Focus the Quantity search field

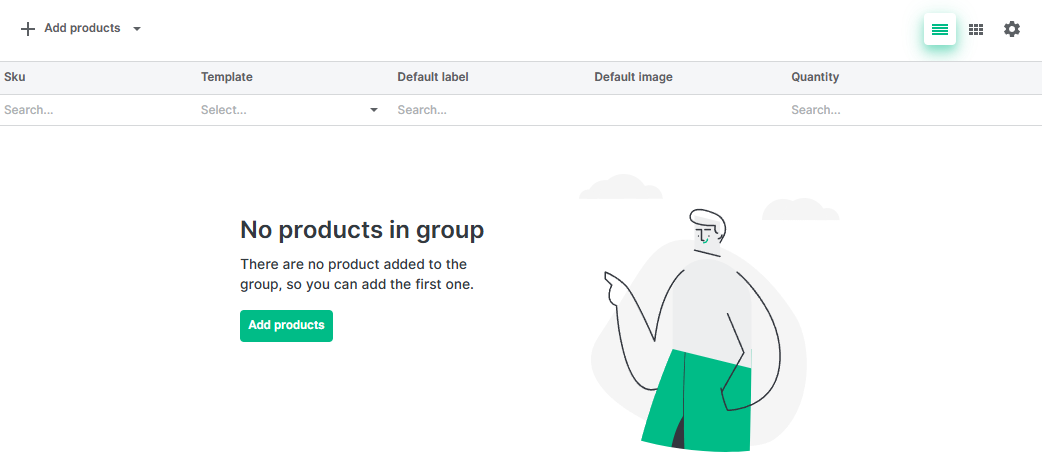[x=900, y=110]
